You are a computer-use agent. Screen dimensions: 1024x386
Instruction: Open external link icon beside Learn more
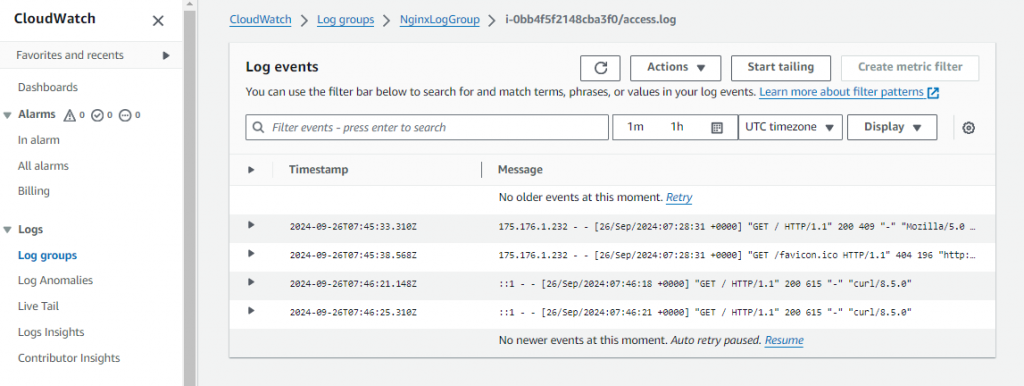933,93
